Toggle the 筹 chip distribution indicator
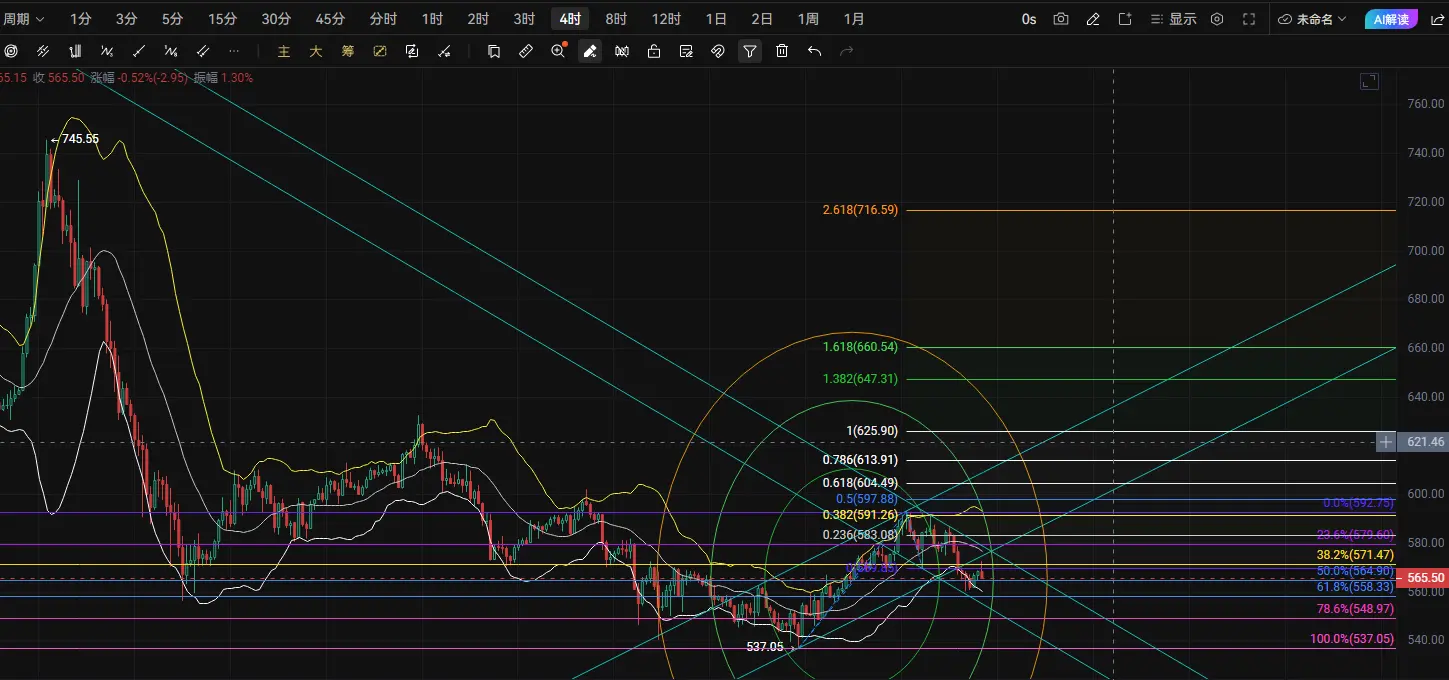This screenshot has height=680, width=1449. click(x=348, y=51)
